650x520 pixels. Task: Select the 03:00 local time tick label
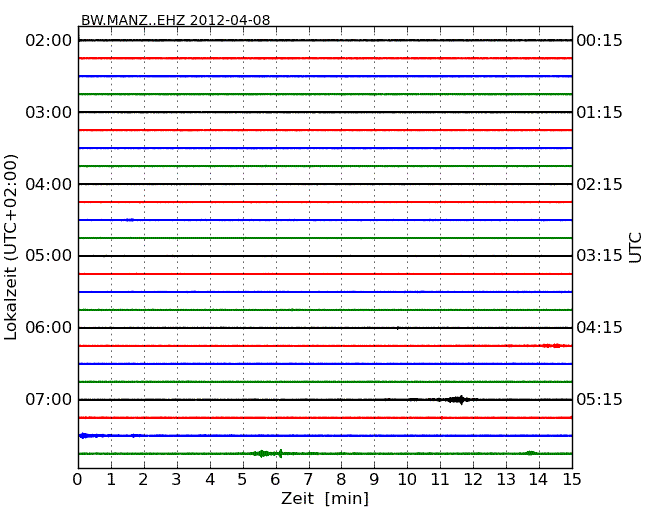pos(49,112)
